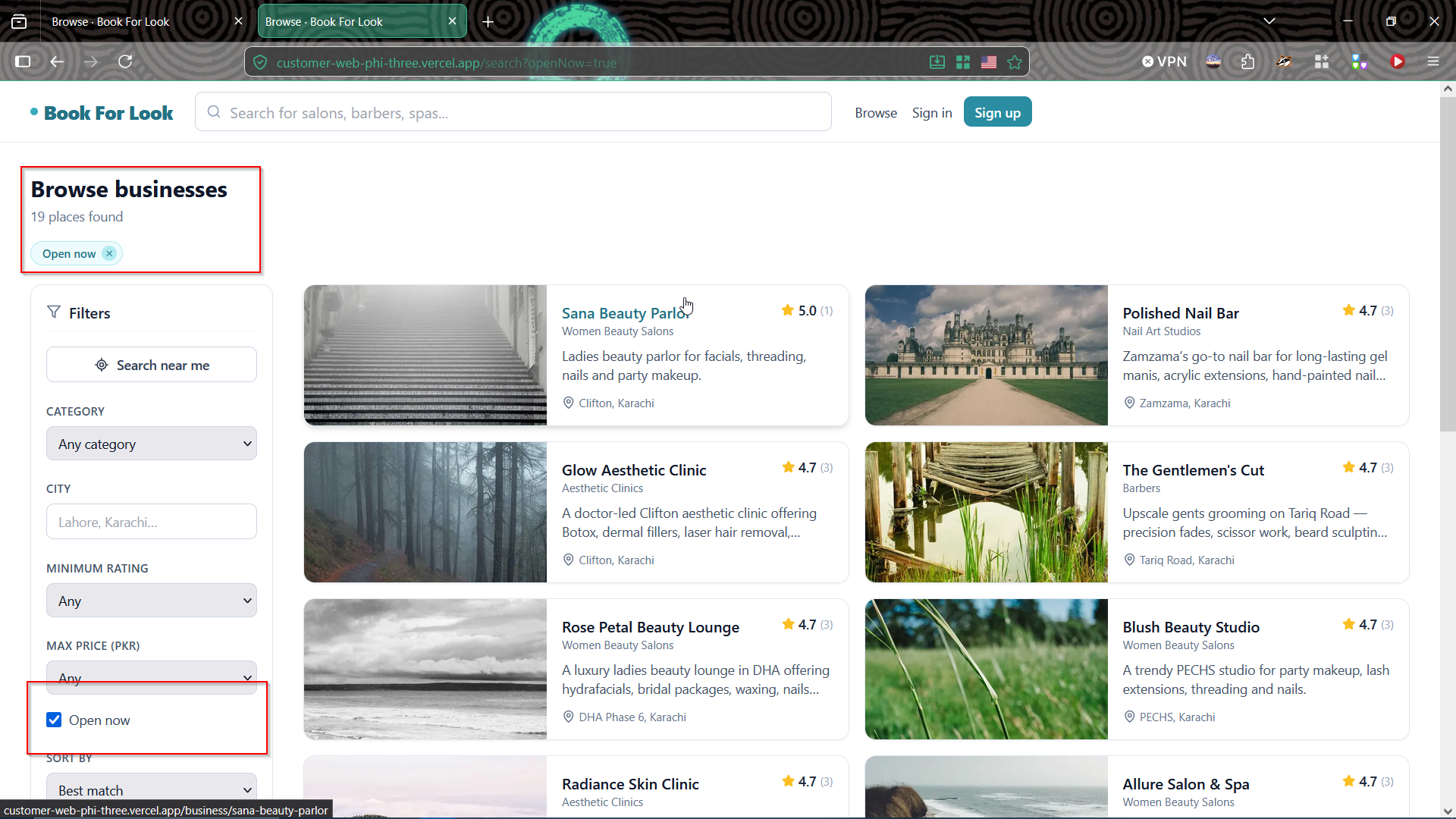This screenshot has width=1456, height=819.
Task: Expand the Any category dropdown
Action: coord(152,444)
